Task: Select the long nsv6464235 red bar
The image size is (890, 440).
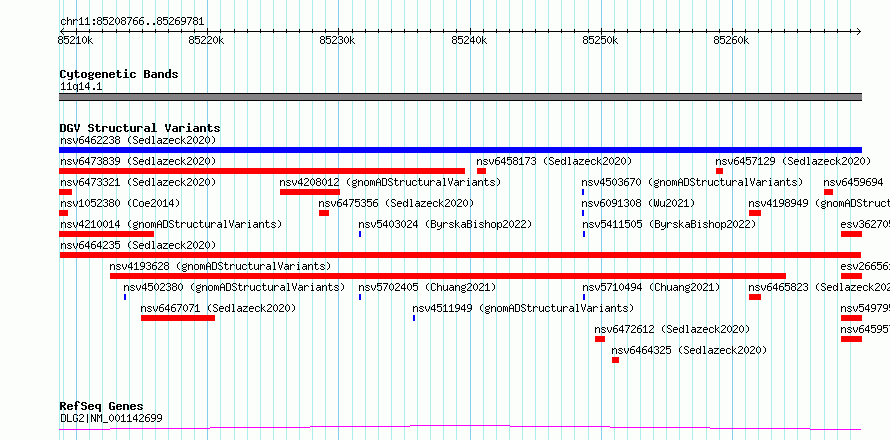Action: point(460,255)
